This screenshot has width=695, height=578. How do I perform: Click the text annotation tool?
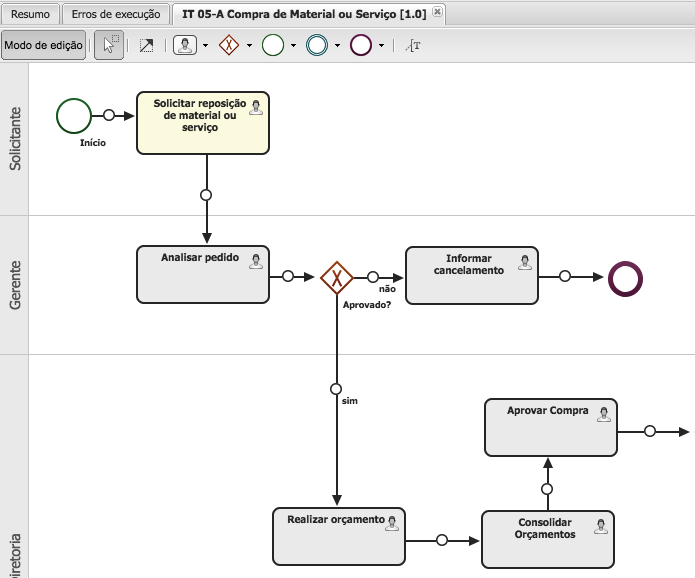point(412,46)
